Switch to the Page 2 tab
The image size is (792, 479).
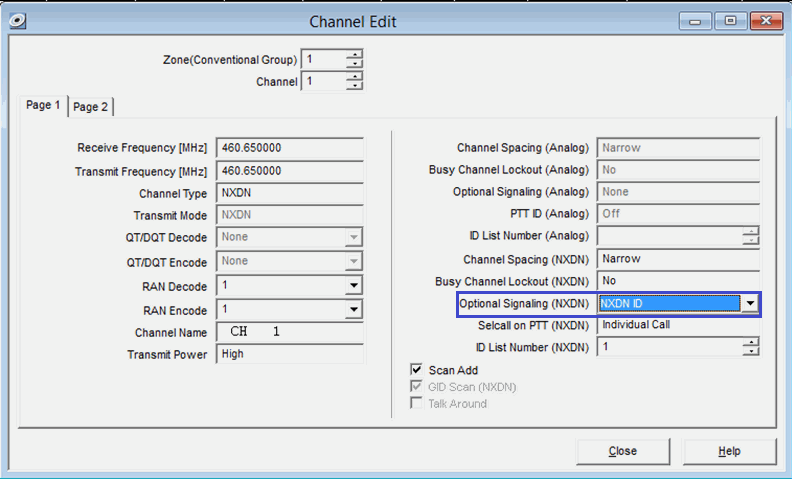tap(90, 107)
